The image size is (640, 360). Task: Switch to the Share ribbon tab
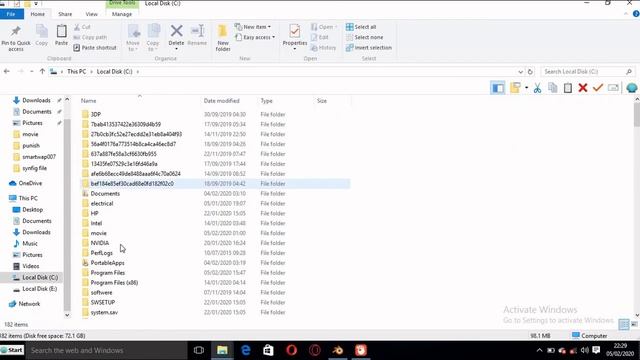click(65, 14)
